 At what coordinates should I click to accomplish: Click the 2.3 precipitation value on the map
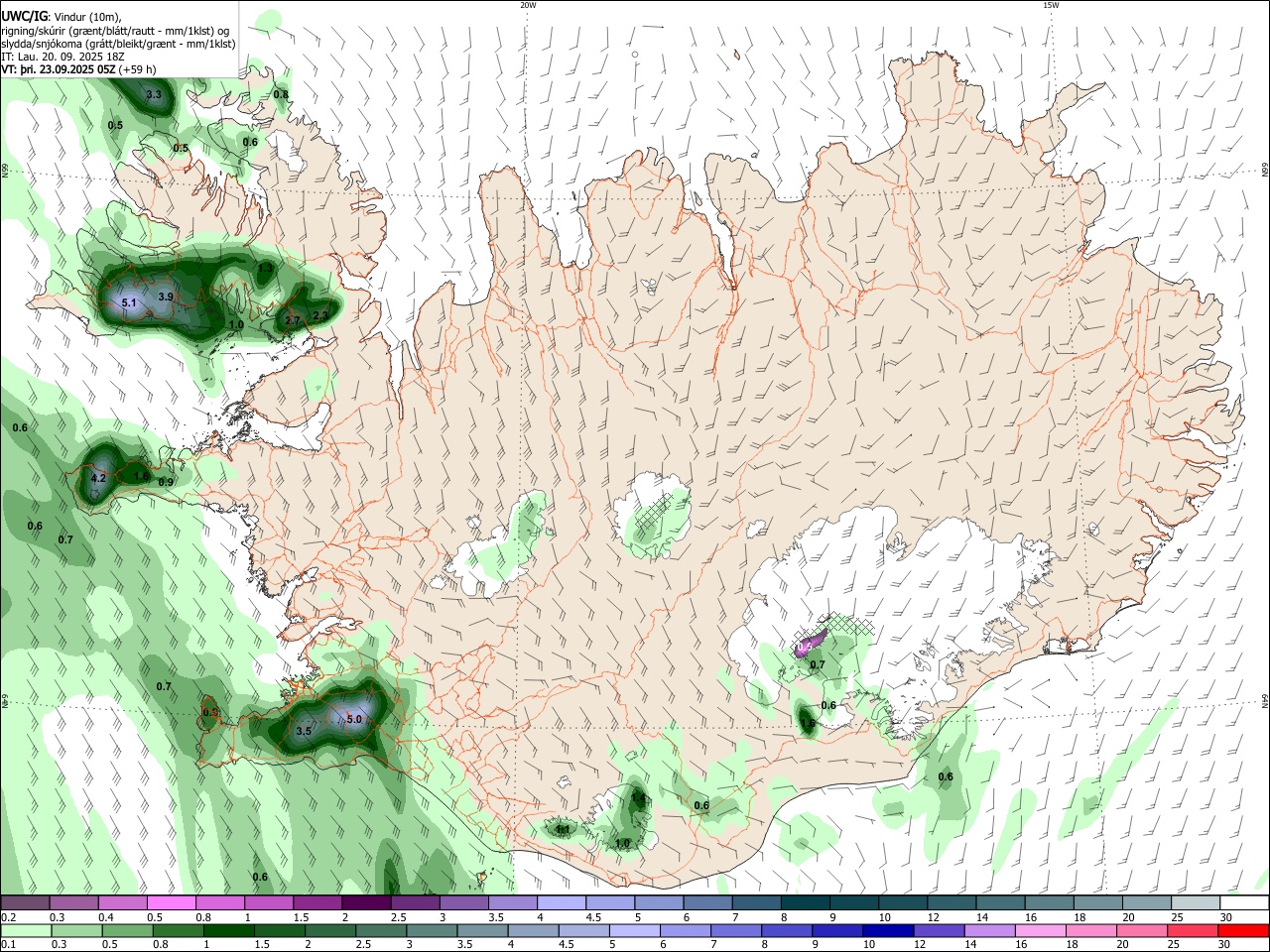320,315
